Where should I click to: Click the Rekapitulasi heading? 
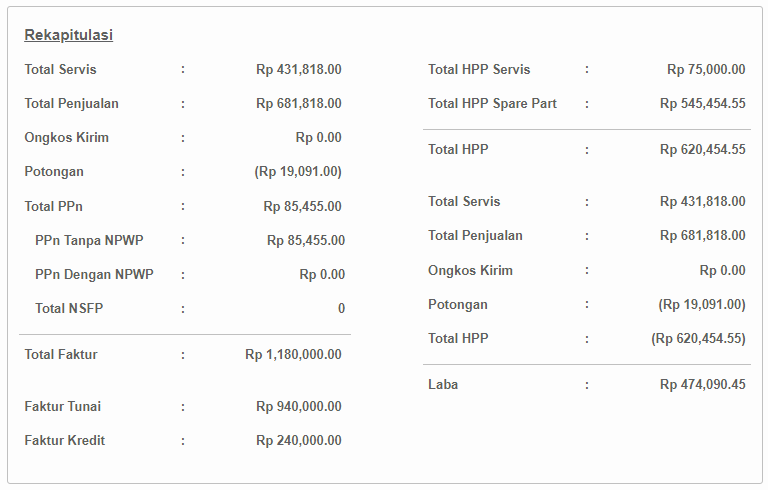coord(69,35)
